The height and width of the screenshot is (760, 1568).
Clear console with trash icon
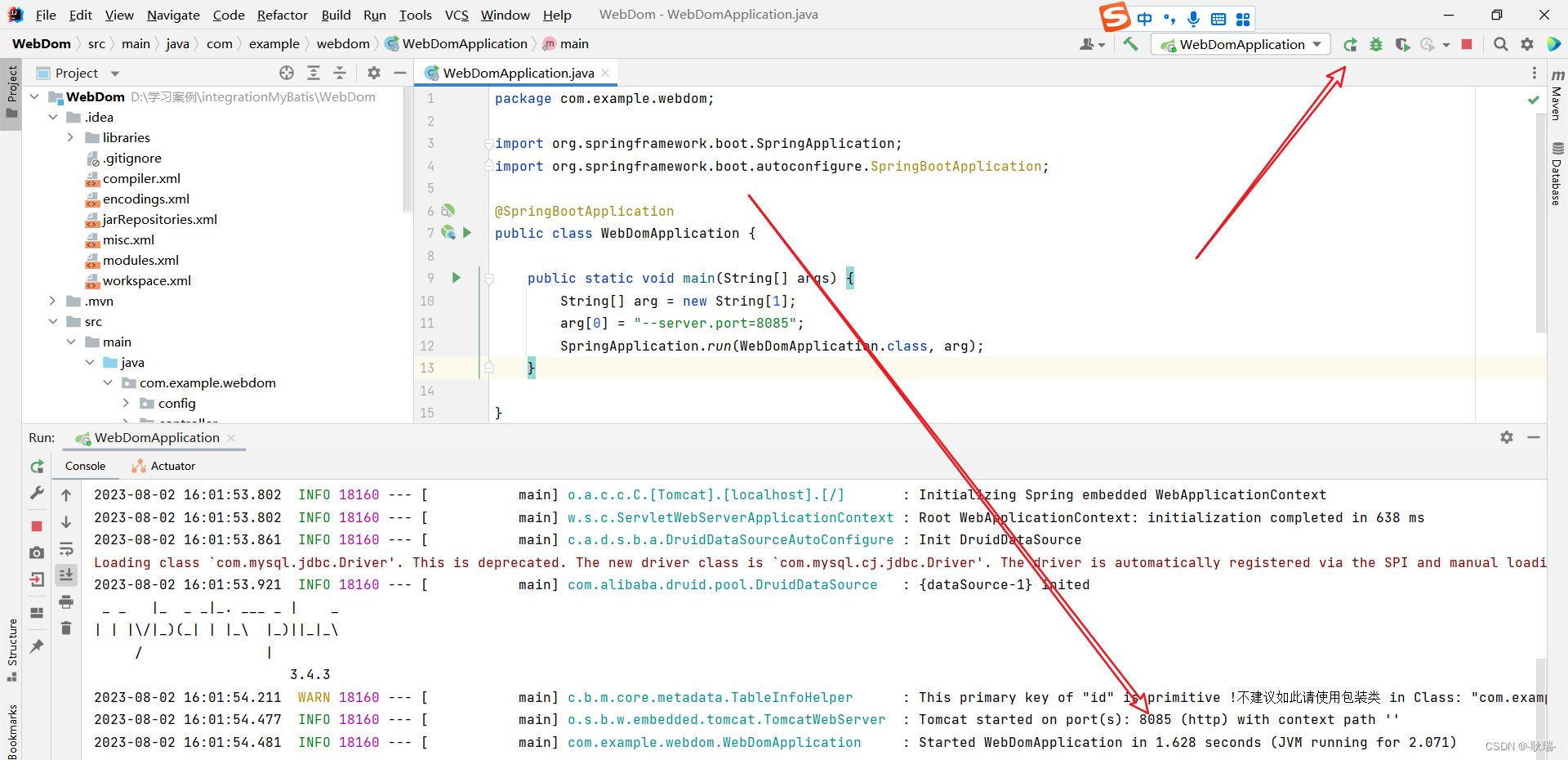pyautogui.click(x=66, y=628)
